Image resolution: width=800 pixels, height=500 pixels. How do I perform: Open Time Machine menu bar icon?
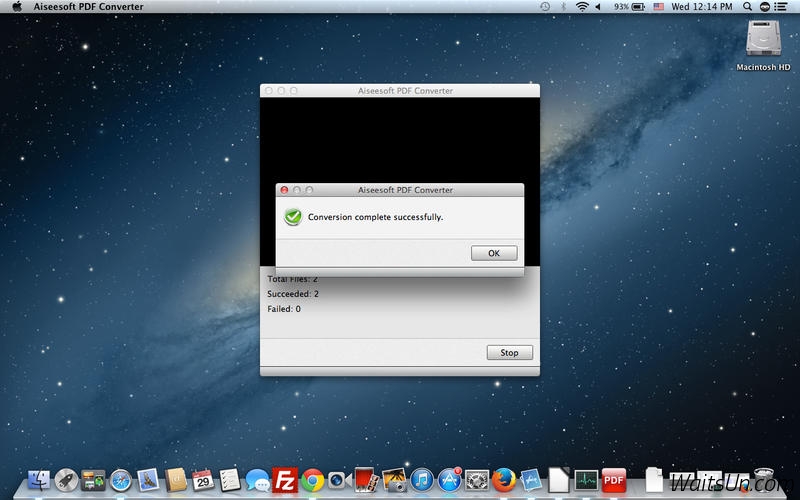point(545,7)
